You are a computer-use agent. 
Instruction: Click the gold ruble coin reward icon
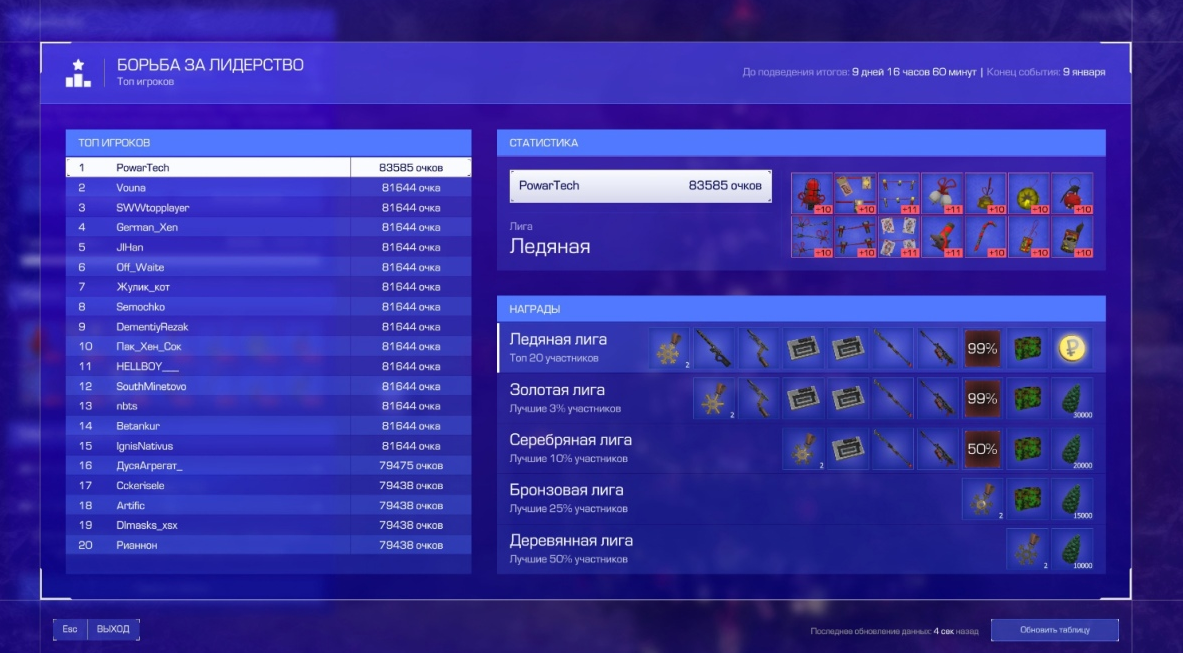1072,349
